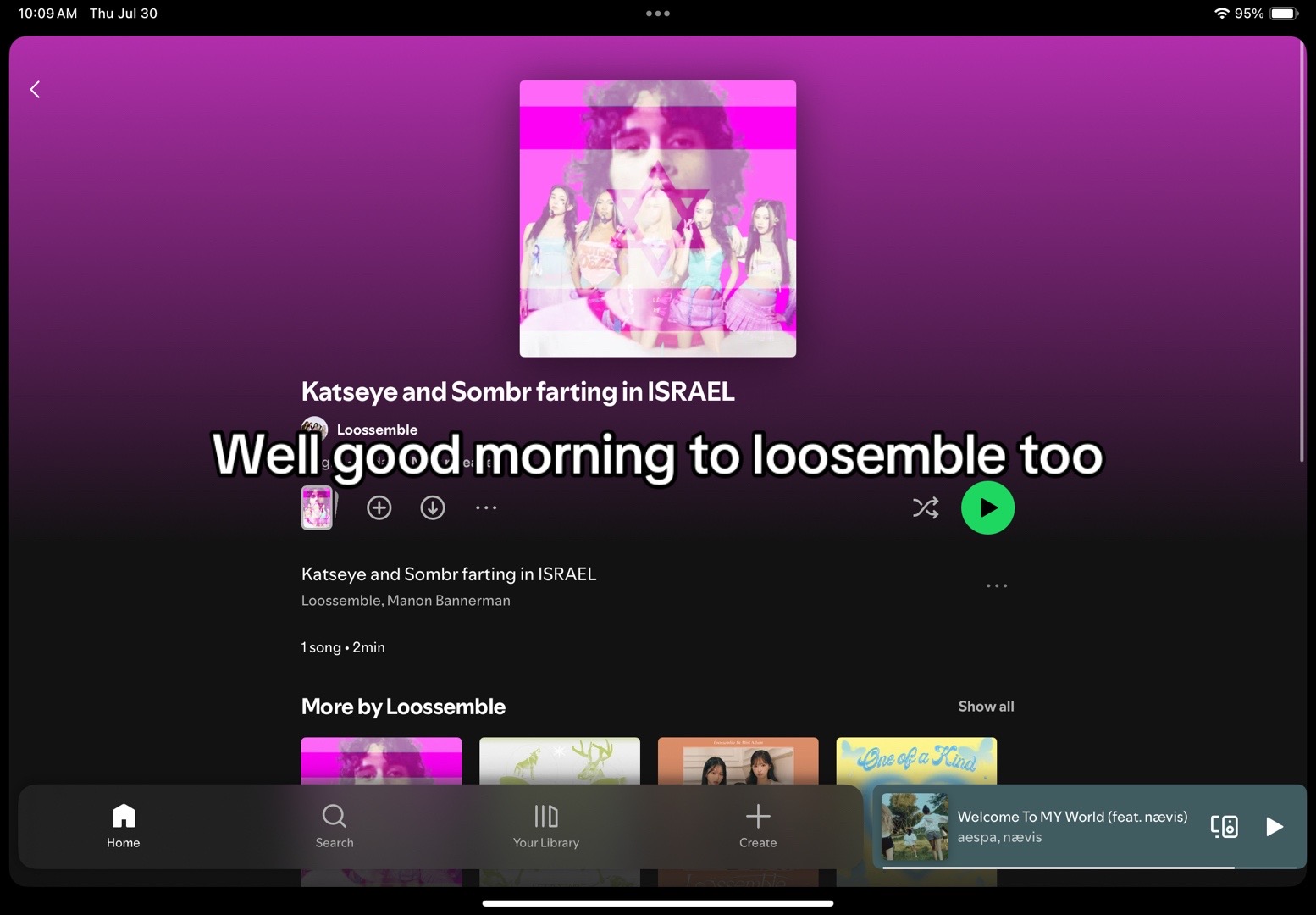Open the Welcome To MY World now playing title
Viewport: 1316px width, 915px height.
[x=1072, y=817]
